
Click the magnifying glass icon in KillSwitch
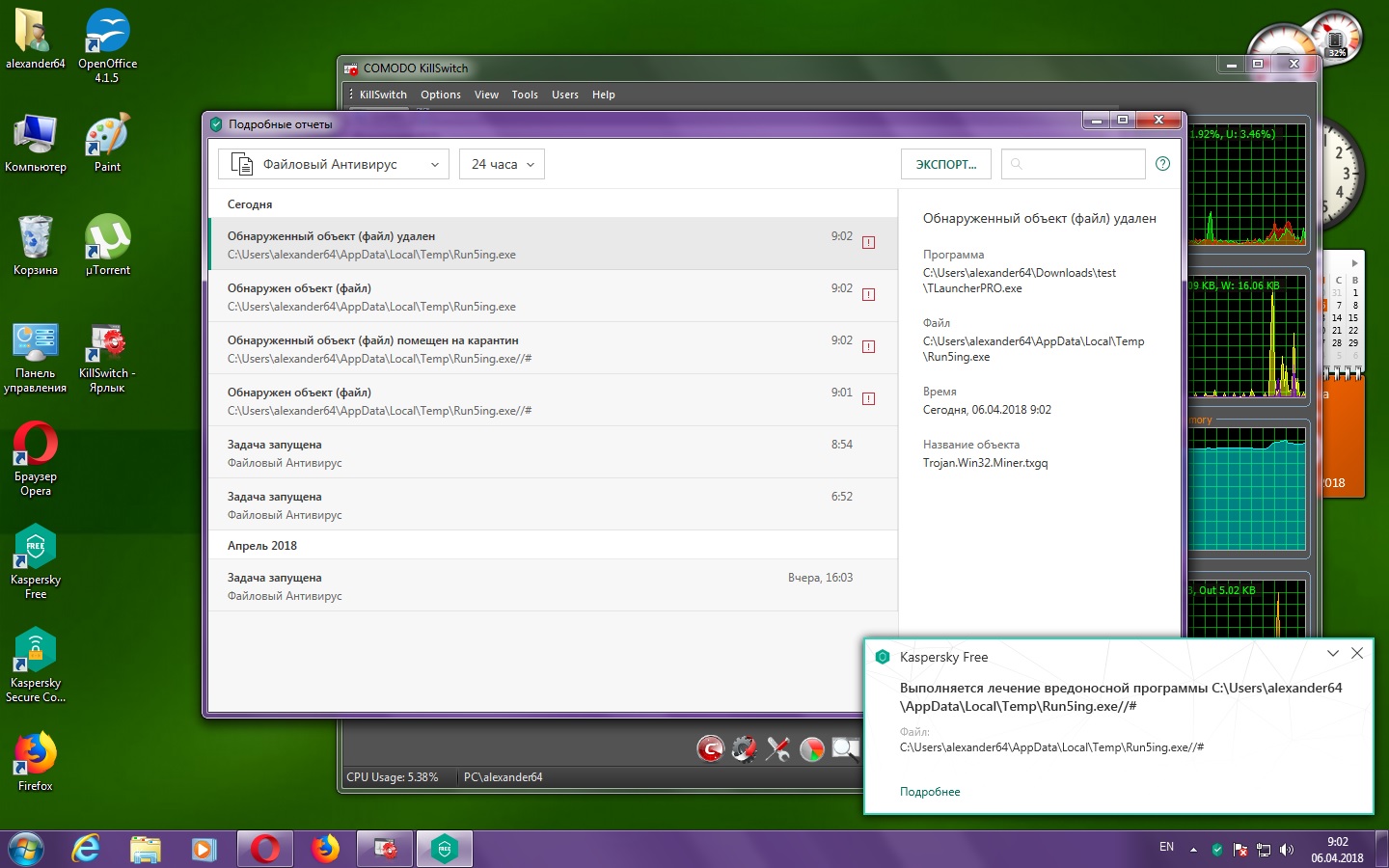(845, 748)
